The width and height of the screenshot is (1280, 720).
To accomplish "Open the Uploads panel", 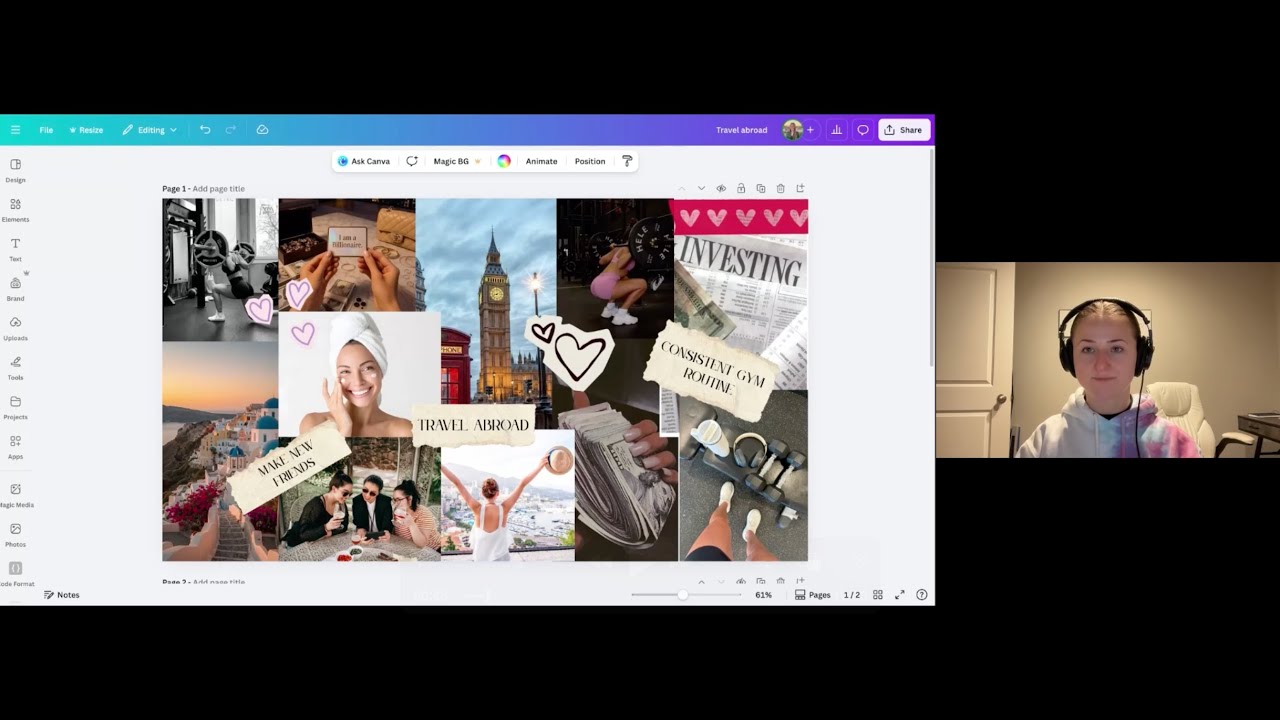I will [15, 328].
